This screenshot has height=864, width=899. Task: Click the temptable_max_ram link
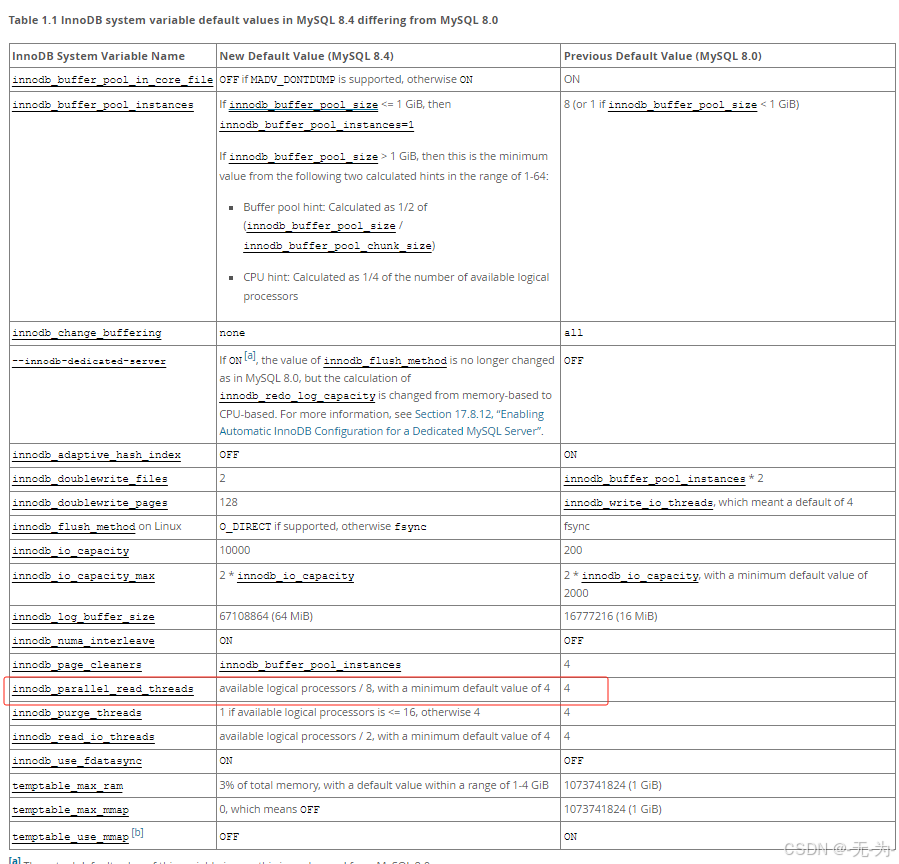pyautogui.click(x=66, y=785)
